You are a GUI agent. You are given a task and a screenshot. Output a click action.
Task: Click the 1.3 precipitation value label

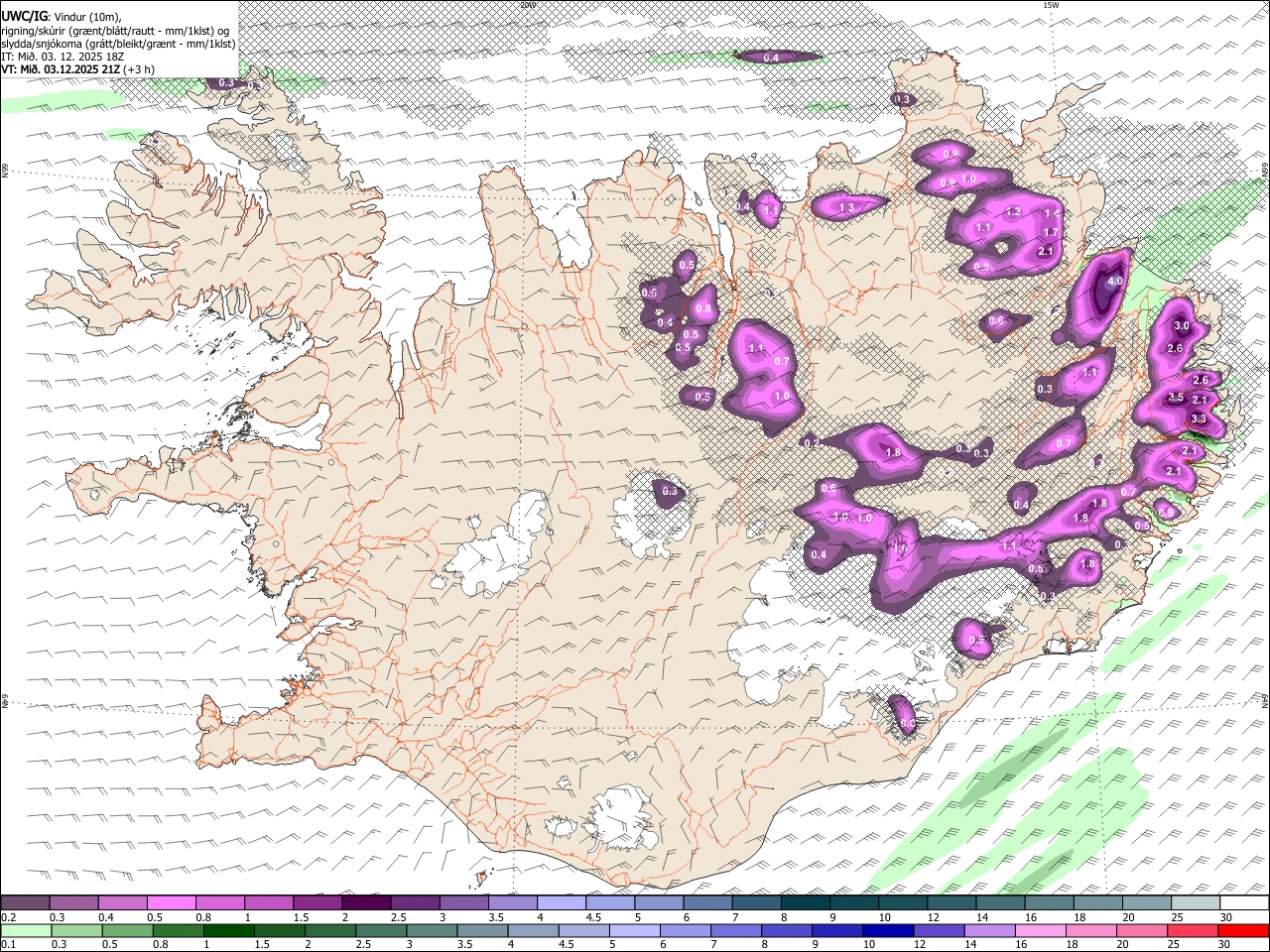point(847,207)
